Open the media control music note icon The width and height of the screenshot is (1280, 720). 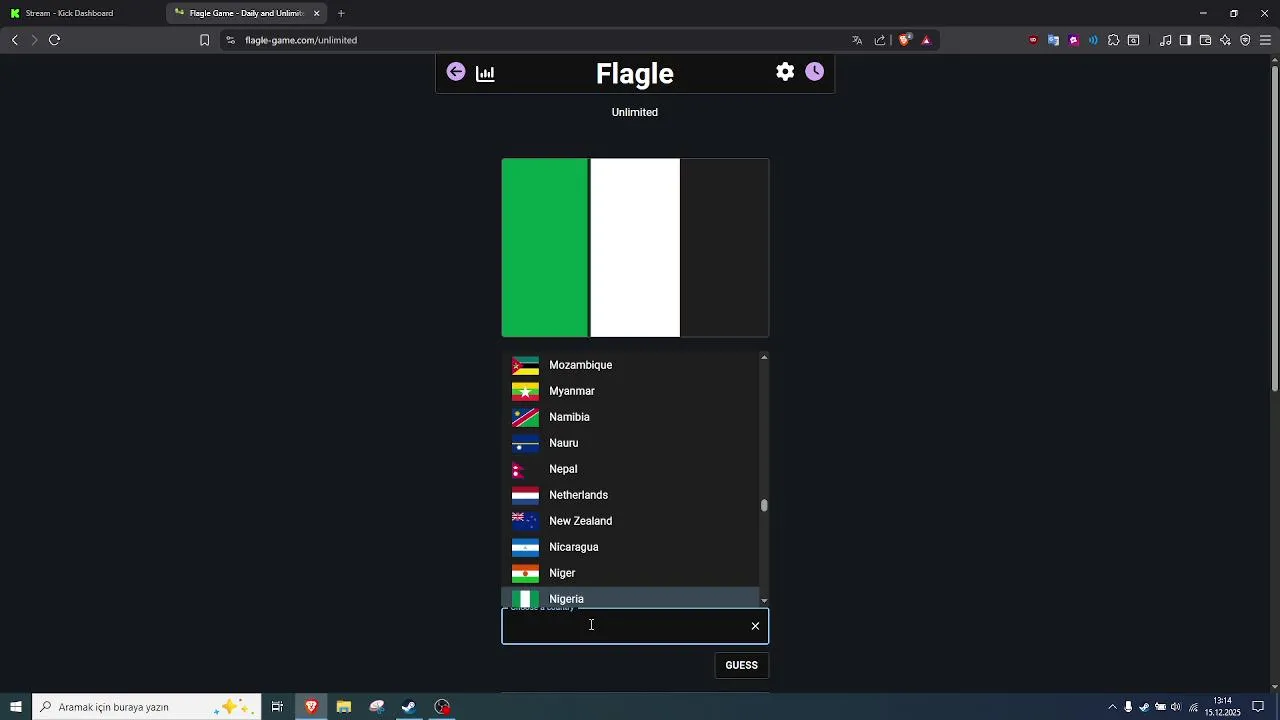tap(1166, 40)
